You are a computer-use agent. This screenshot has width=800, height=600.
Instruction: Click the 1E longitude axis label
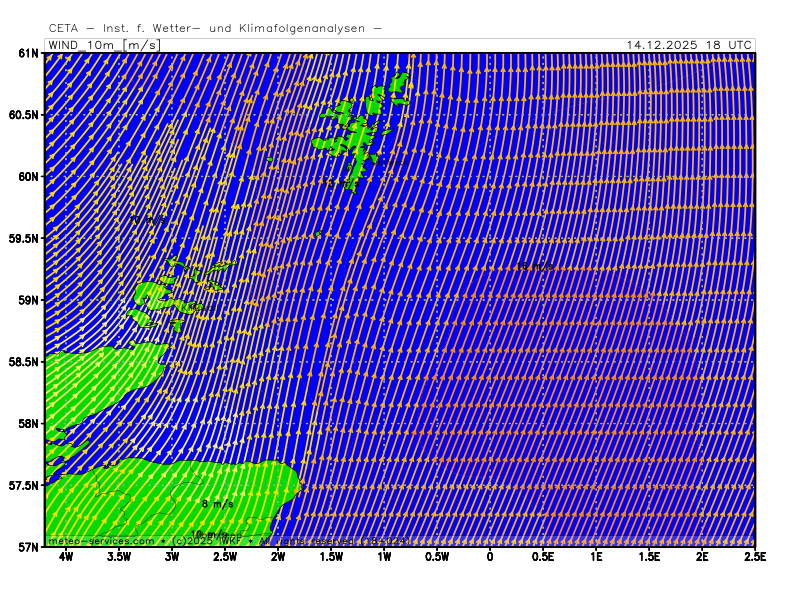tap(596, 556)
